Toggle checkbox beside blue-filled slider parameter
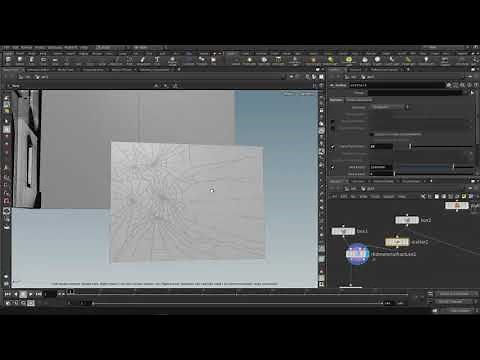The height and width of the screenshot is (360, 480). [x=332, y=167]
